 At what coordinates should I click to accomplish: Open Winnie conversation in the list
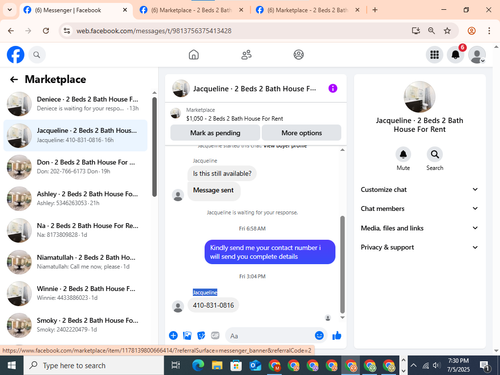(x=75, y=293)
